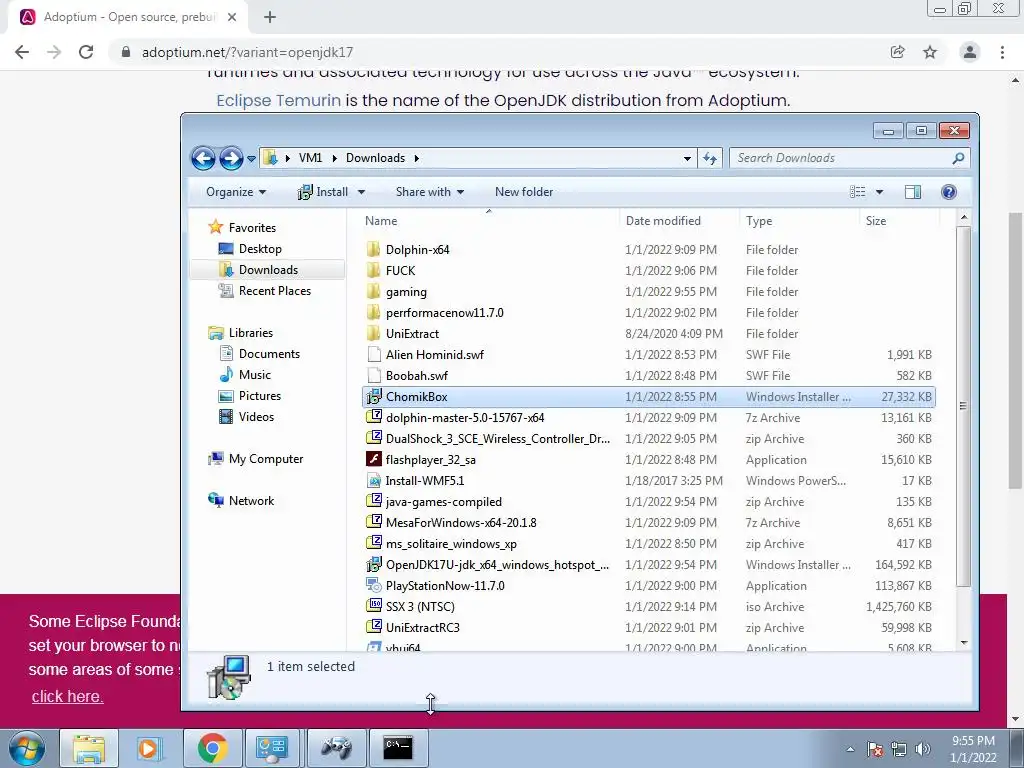
Task: Select java-games-compiled zip icon
Action: click(374, 502)
